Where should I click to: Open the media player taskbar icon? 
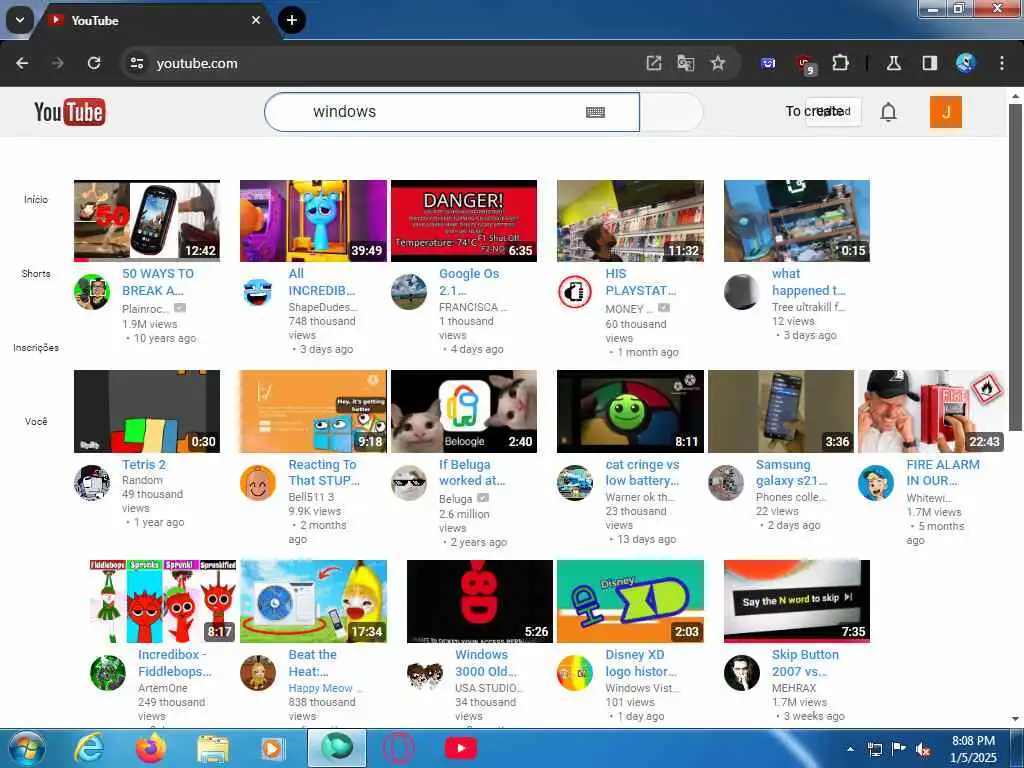[x=272, y=748]
